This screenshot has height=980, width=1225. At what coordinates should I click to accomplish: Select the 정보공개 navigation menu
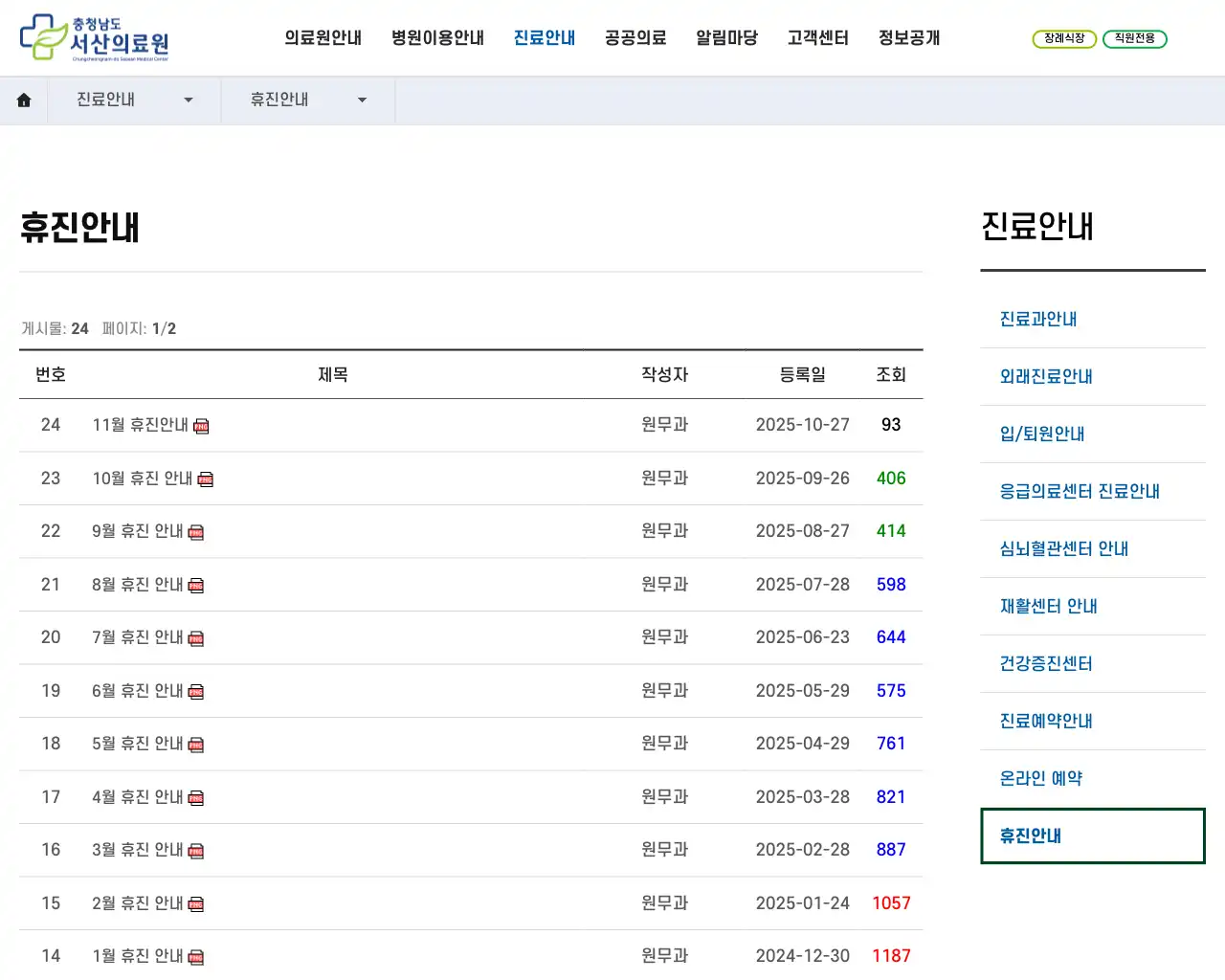coord(908,37)
